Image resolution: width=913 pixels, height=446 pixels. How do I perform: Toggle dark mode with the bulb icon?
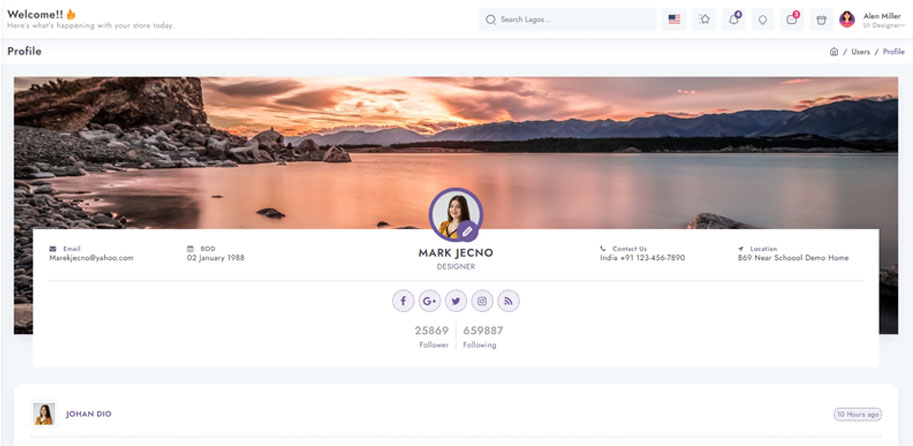[762, 19]
